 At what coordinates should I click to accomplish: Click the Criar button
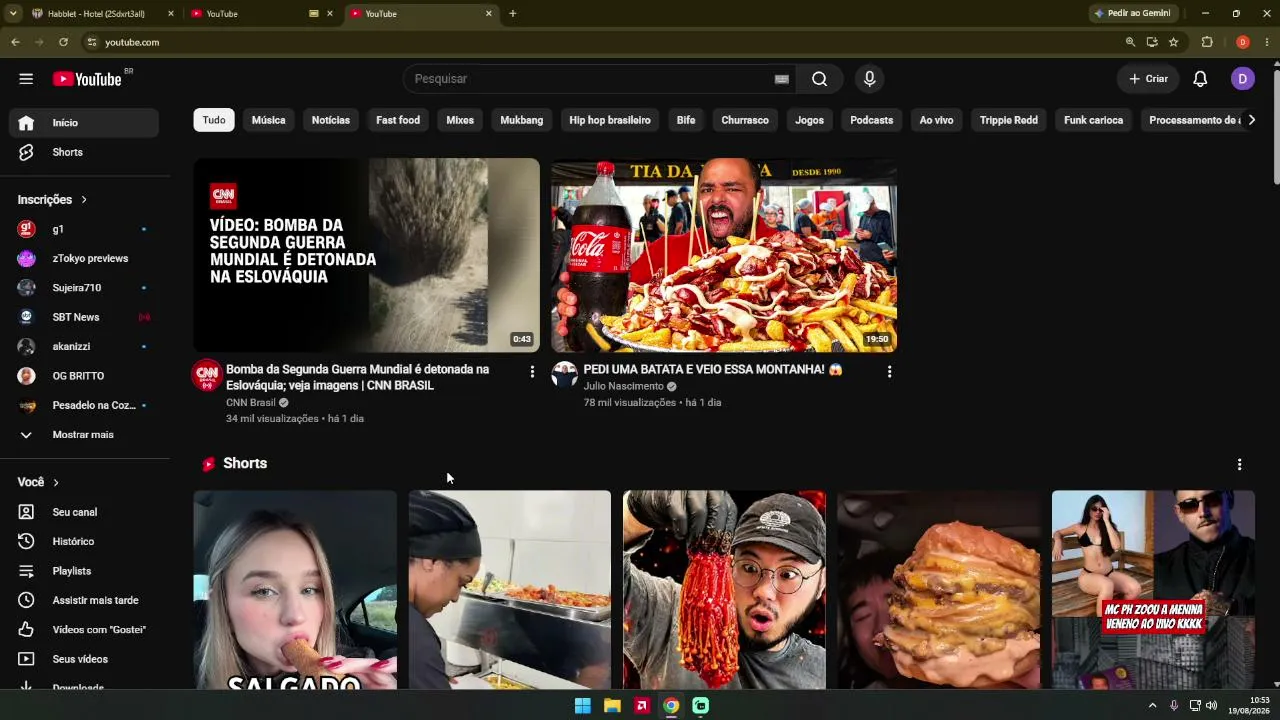[x=1148, y=79]
